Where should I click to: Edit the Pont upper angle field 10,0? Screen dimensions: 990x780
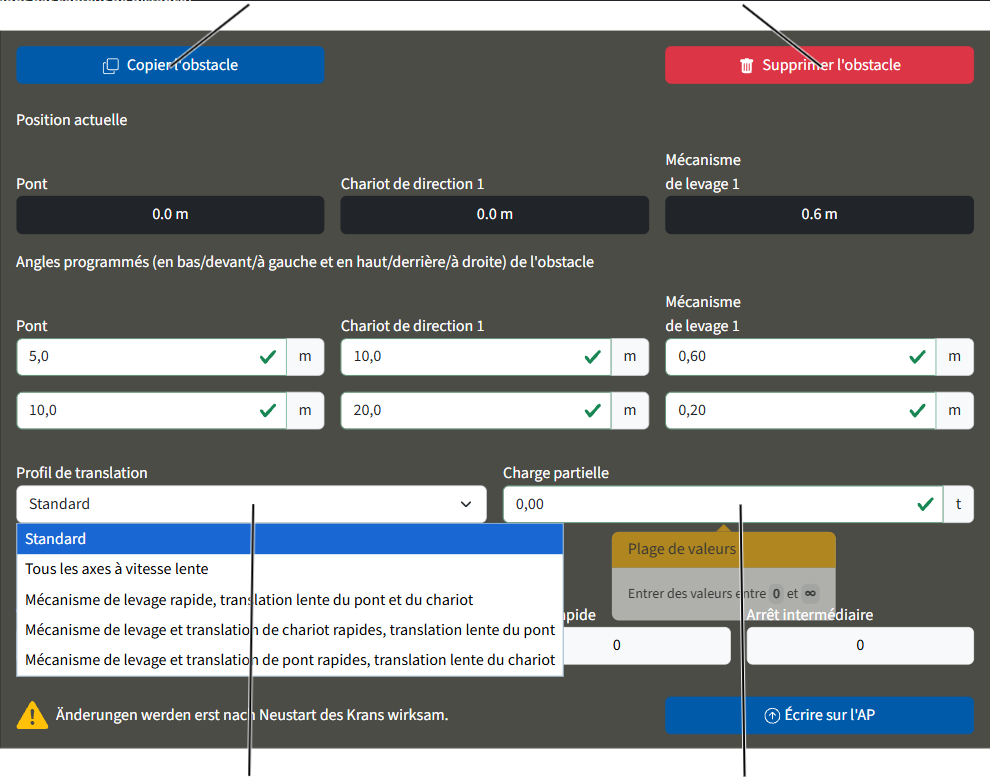click(x=152, y=411)
